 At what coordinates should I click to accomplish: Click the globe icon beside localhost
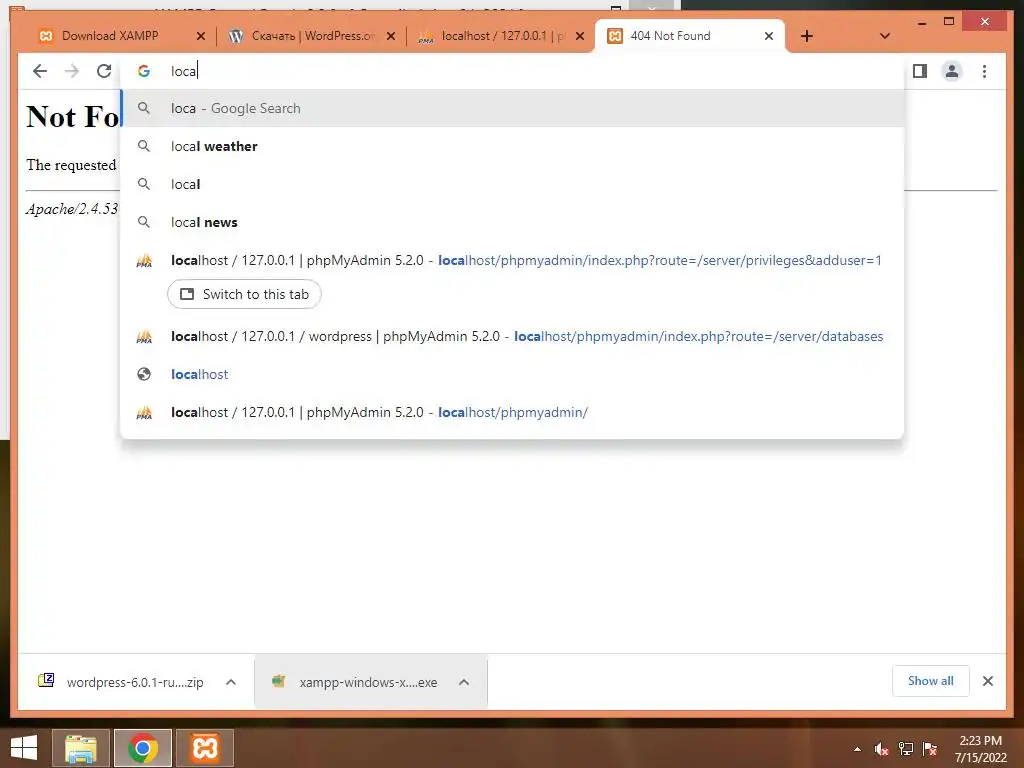[x=144, y=374]
